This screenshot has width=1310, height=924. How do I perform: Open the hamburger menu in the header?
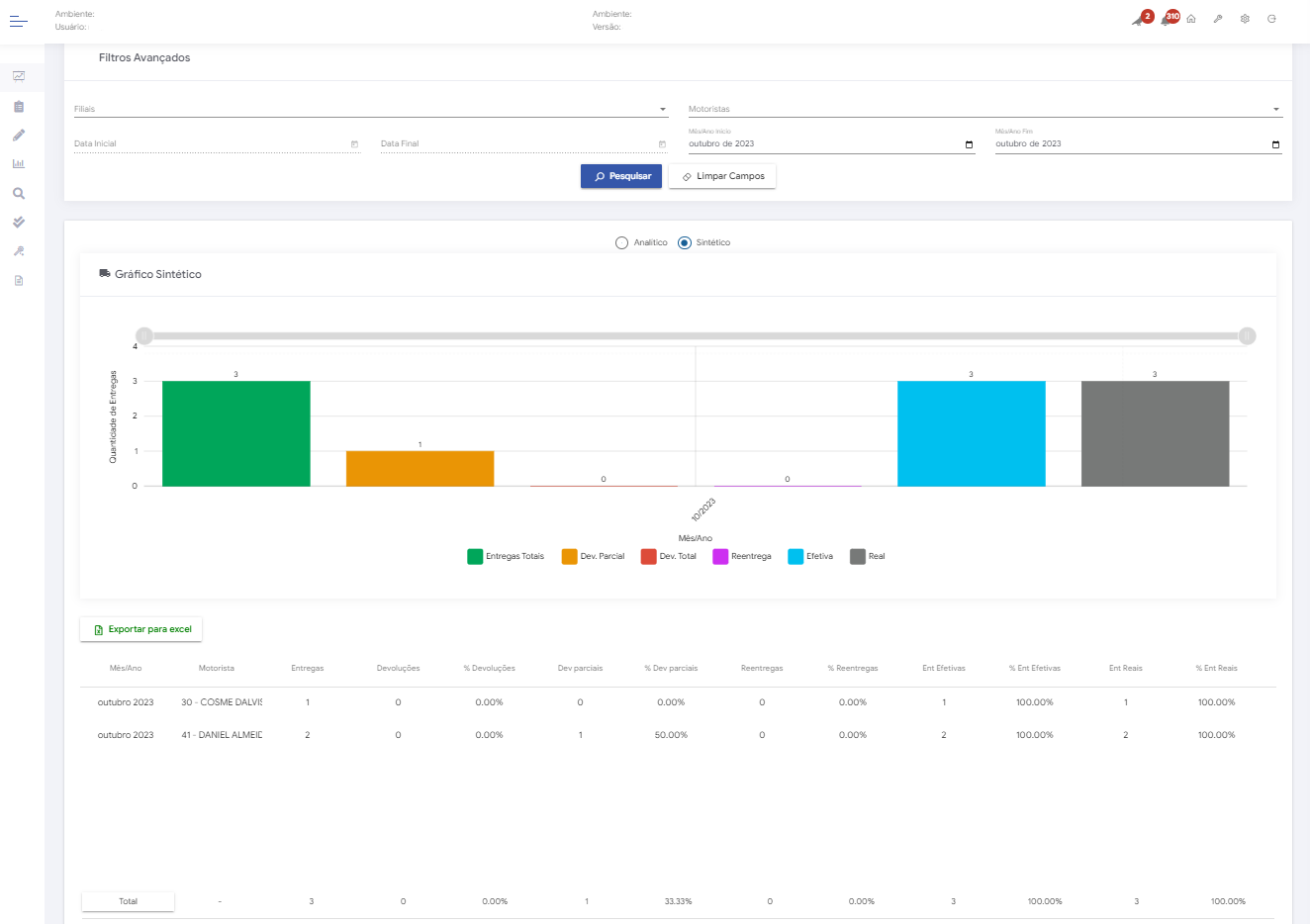18,20
